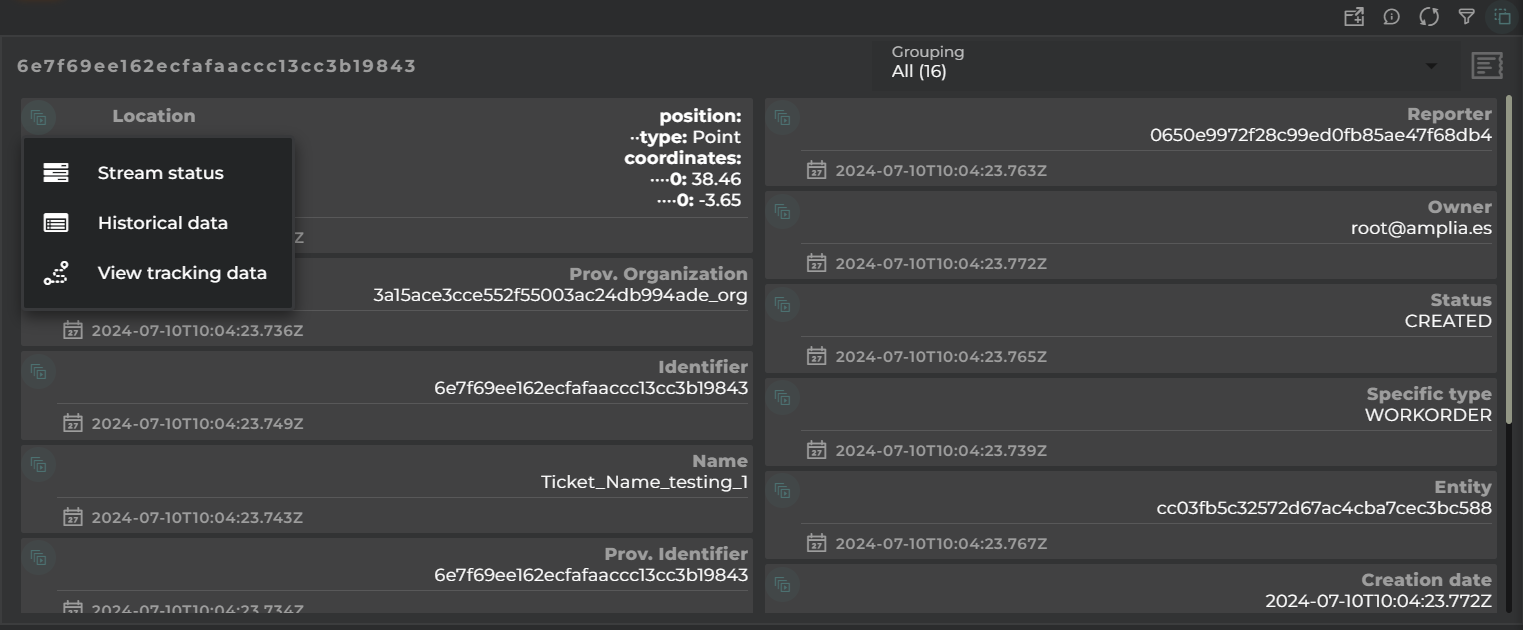This screenshot has width=1523, height=630.
Task: Click the Specific type card's stream icon
Action: pyautogui.click(x=782, y=398)
